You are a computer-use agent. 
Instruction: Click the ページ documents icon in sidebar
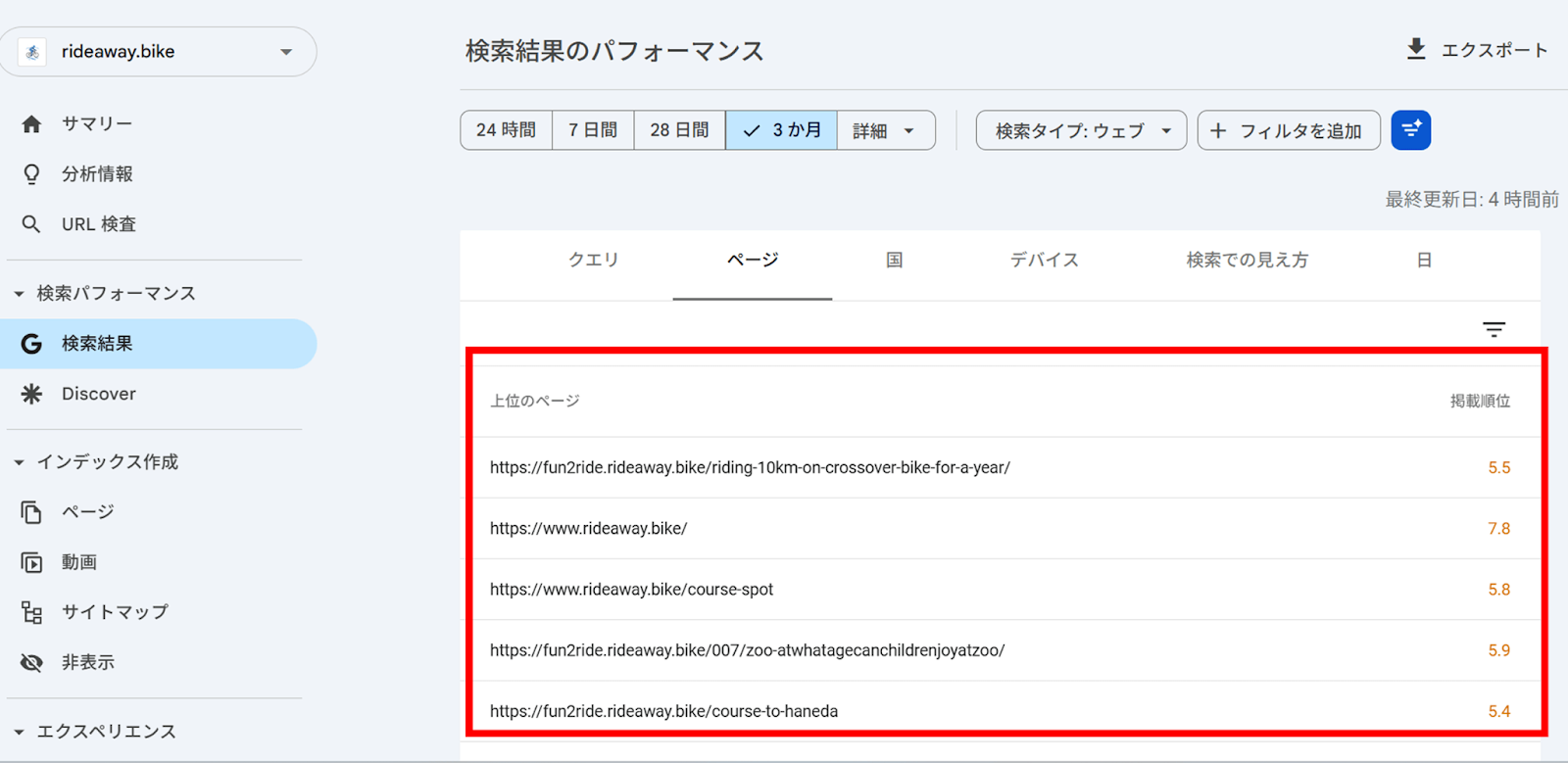[31, 512]
